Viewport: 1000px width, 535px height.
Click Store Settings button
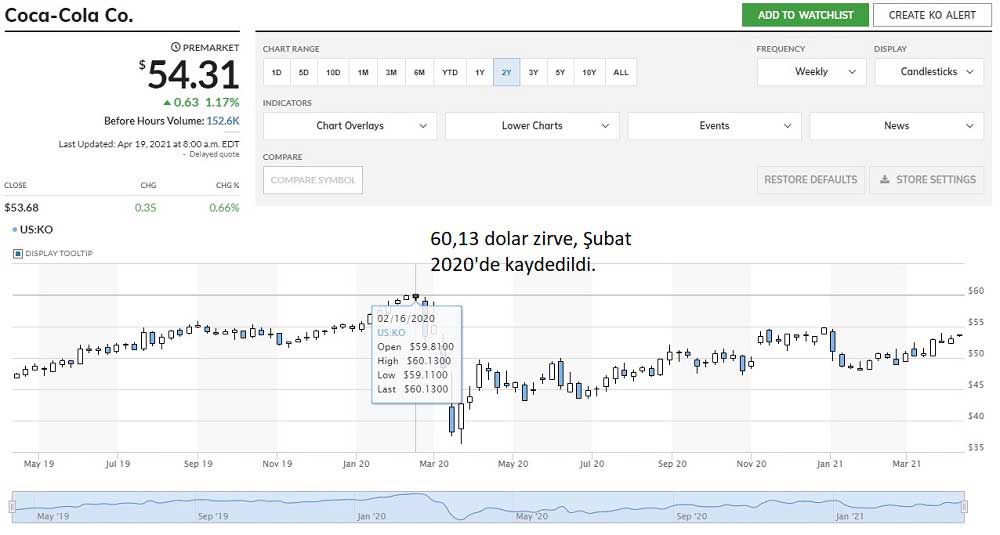point(927,180)
